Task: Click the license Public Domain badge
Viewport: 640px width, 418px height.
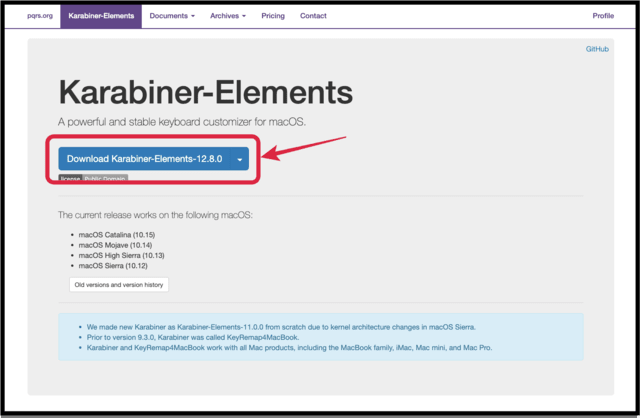Action: click(x=93, y=178)
